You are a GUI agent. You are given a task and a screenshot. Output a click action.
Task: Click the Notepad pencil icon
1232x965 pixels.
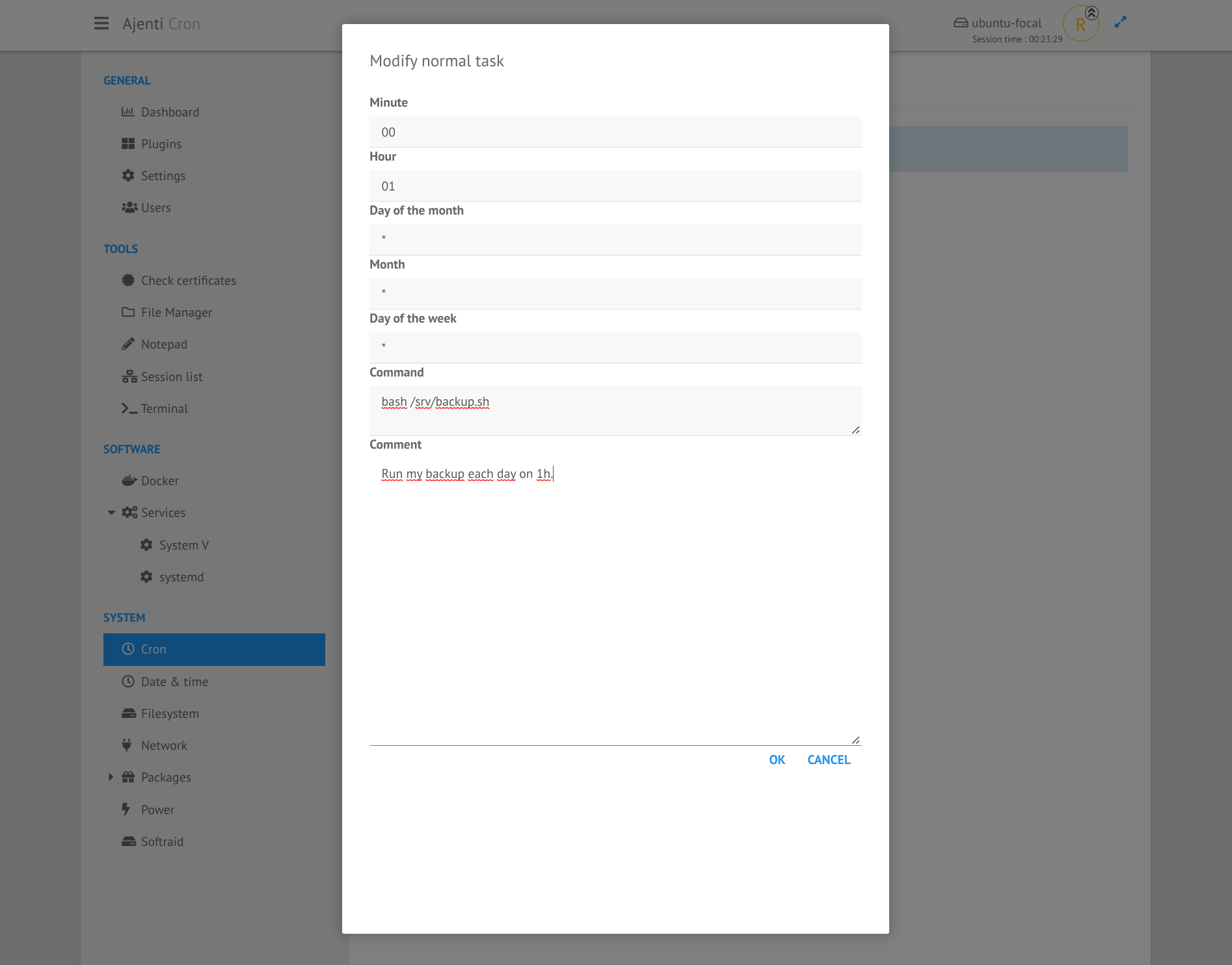128,345
